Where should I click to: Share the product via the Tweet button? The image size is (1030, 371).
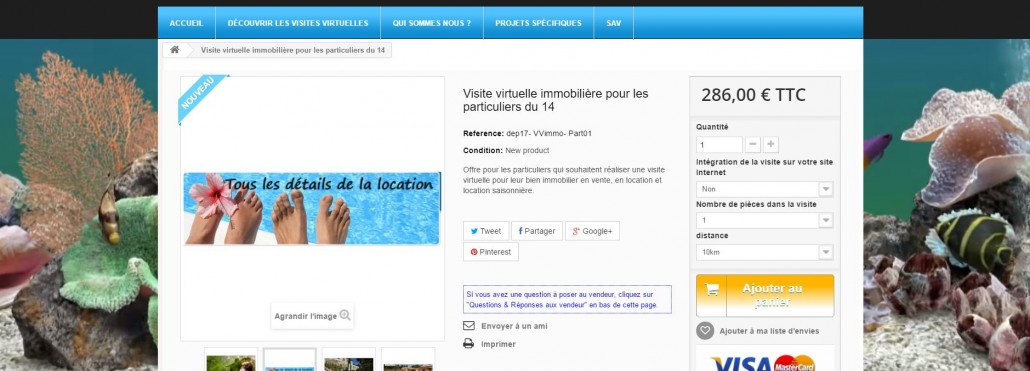(486, 231)
